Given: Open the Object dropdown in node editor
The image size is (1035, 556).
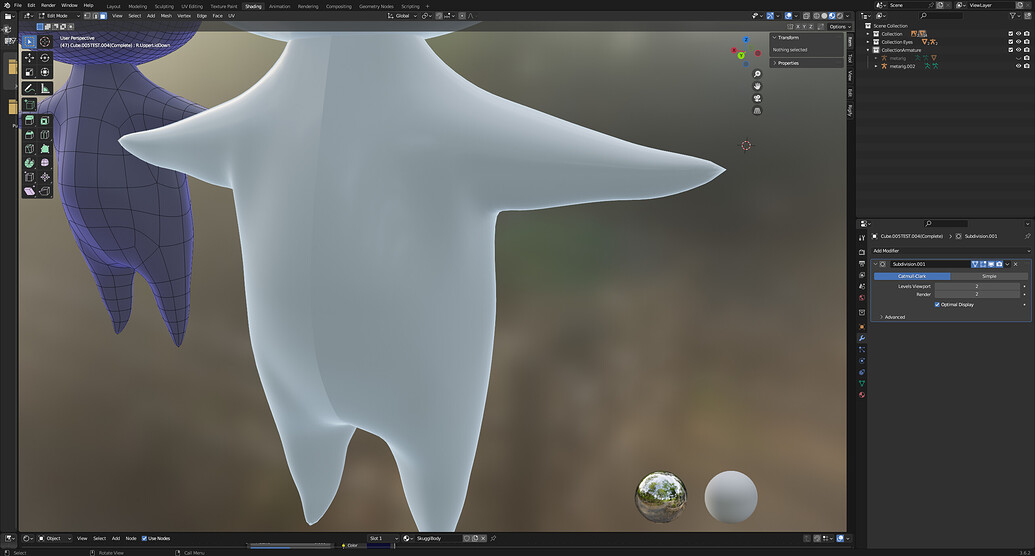Looking at the screenshot, I should 54,538.
